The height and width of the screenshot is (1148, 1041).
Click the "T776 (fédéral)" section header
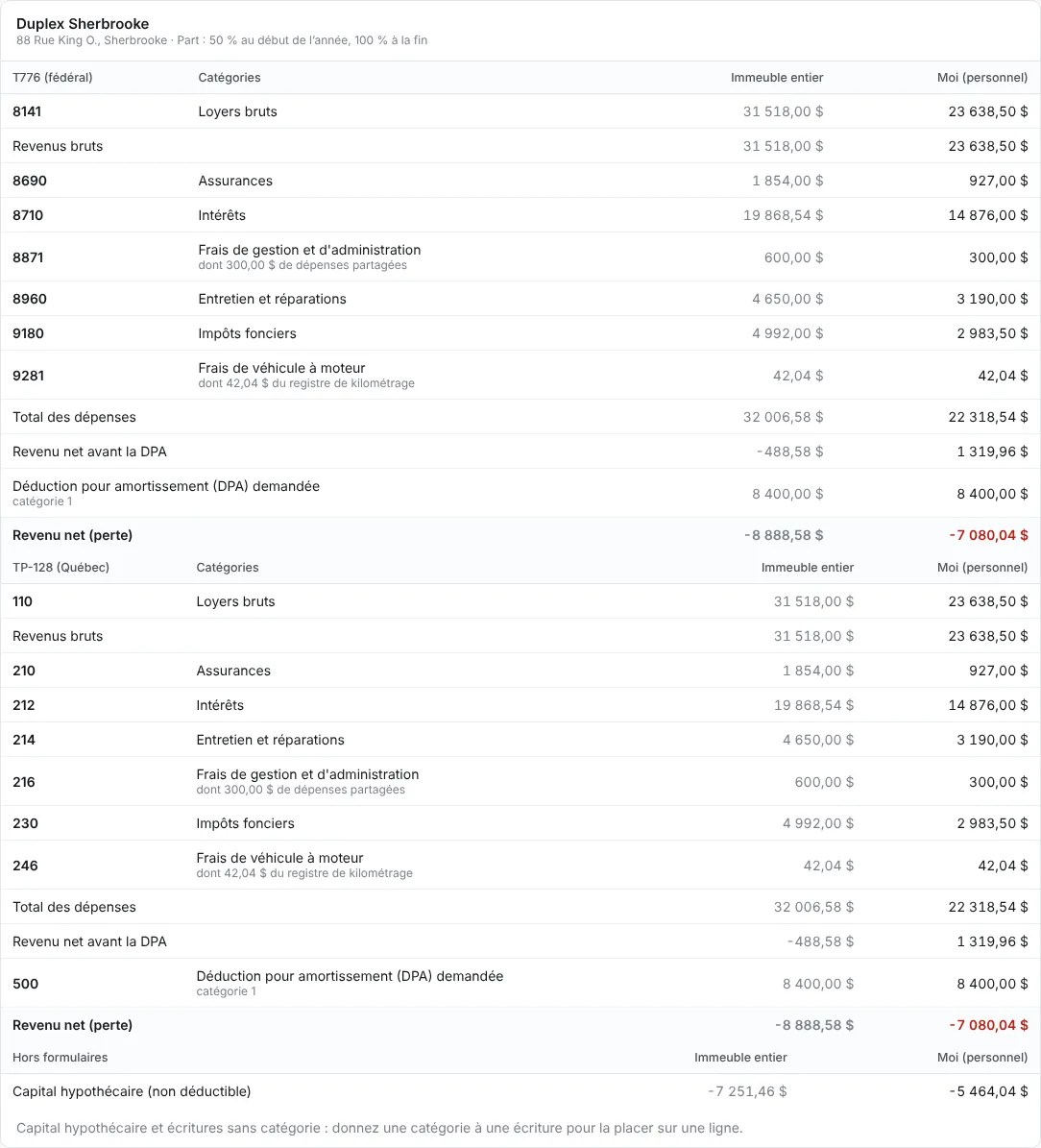53,78
